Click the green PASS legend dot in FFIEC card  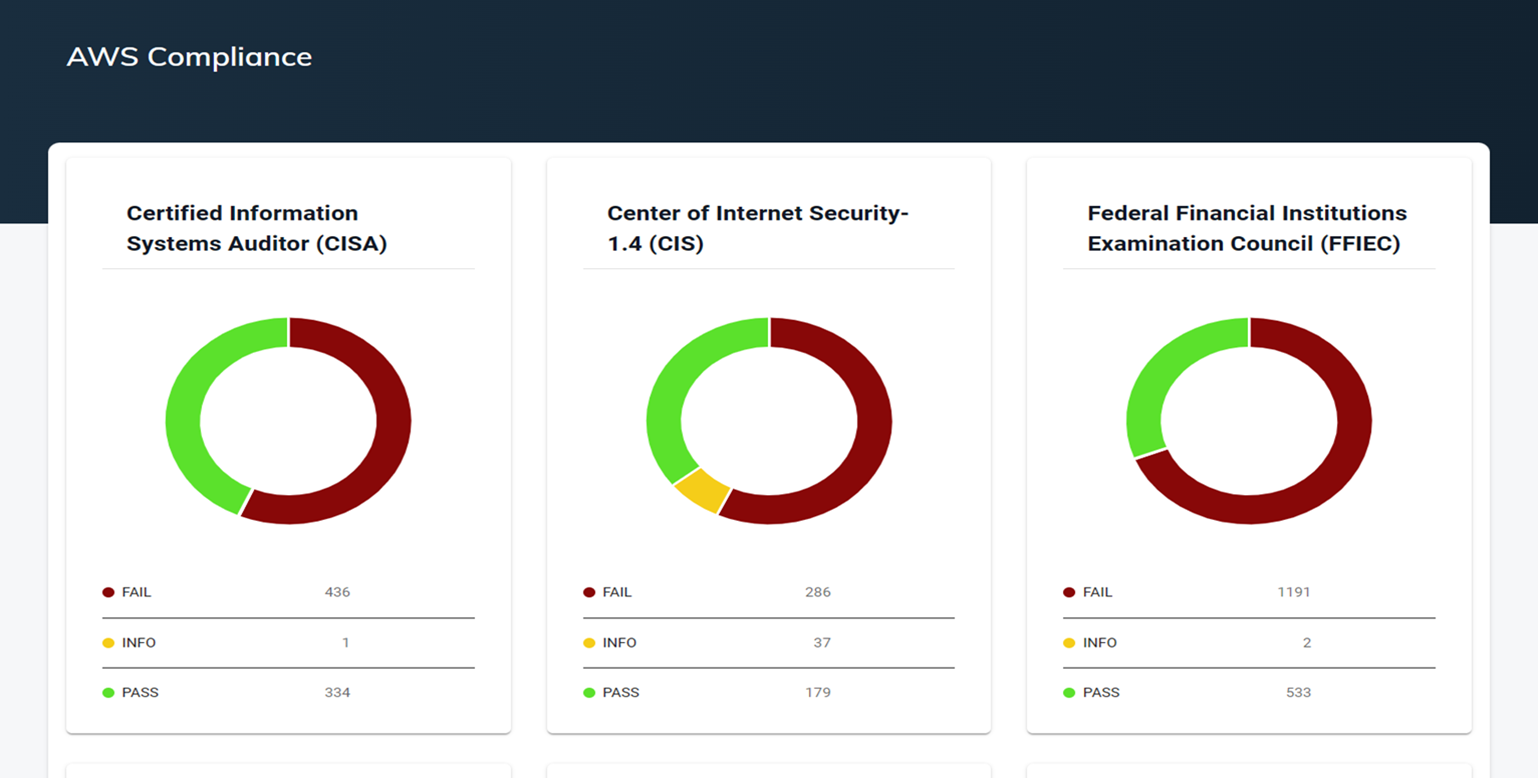pyautogui.click(x=1069, y=692)
